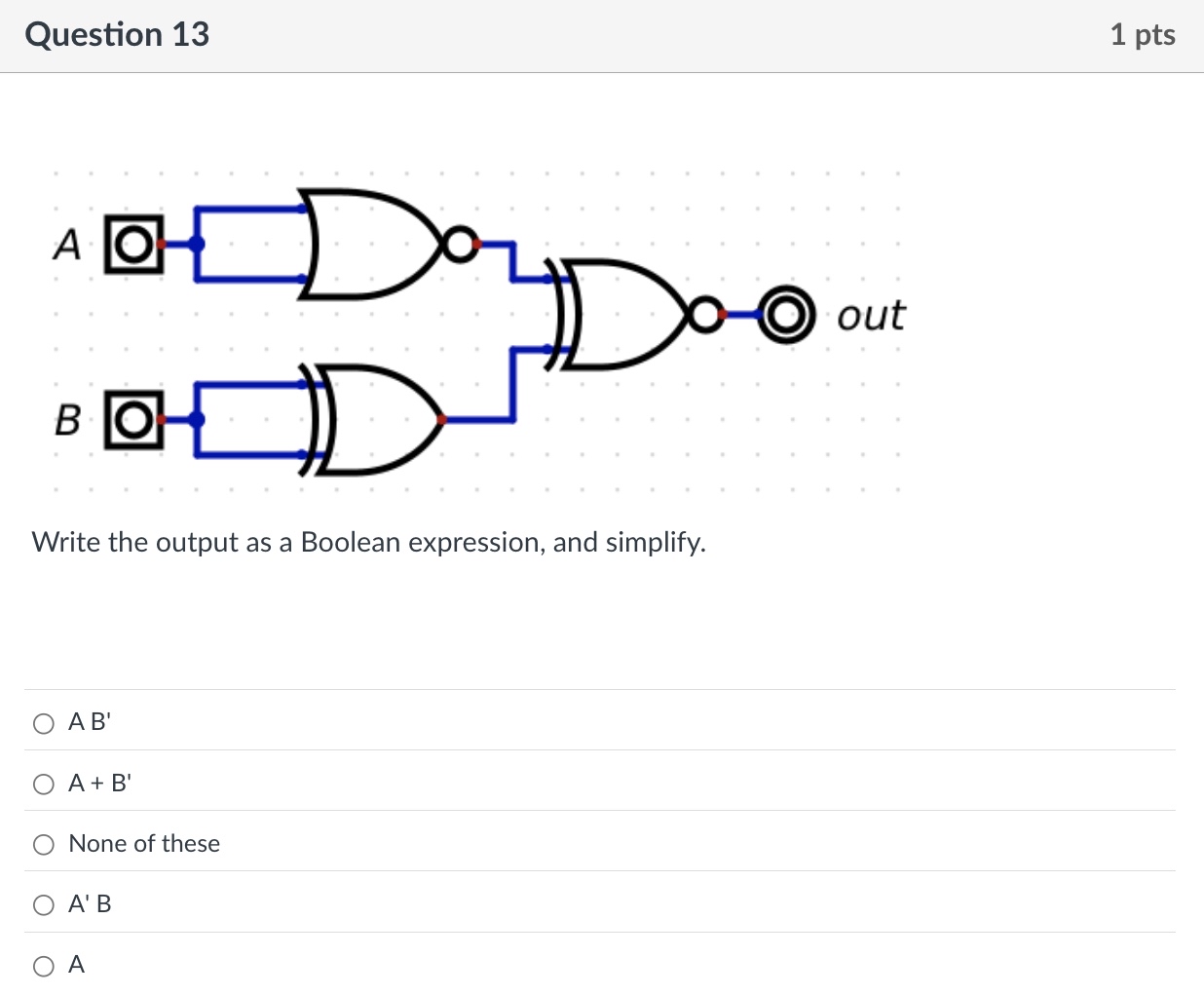Click the out label text

click(x=870, y=314)
